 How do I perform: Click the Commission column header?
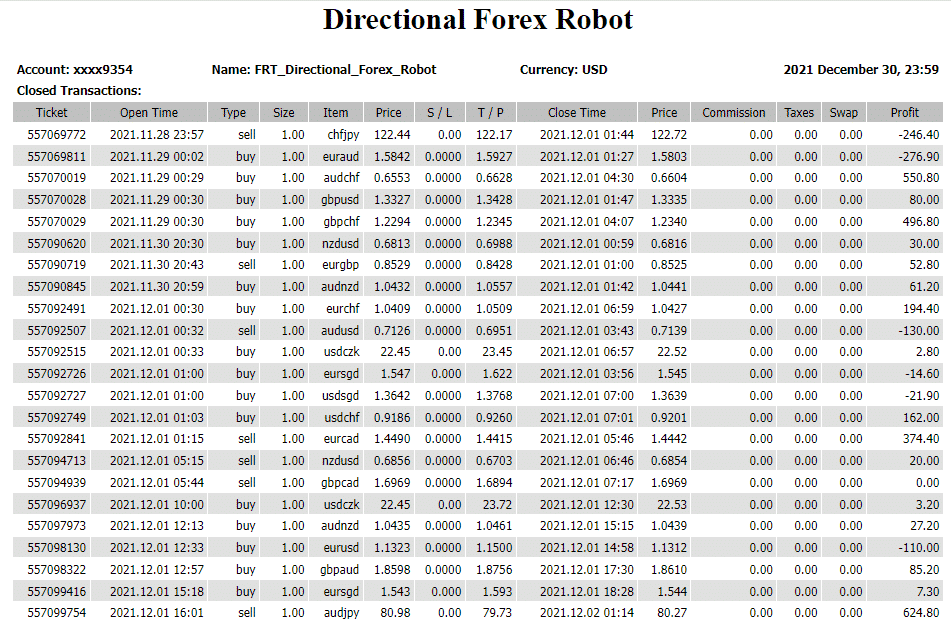click(733, 112)
